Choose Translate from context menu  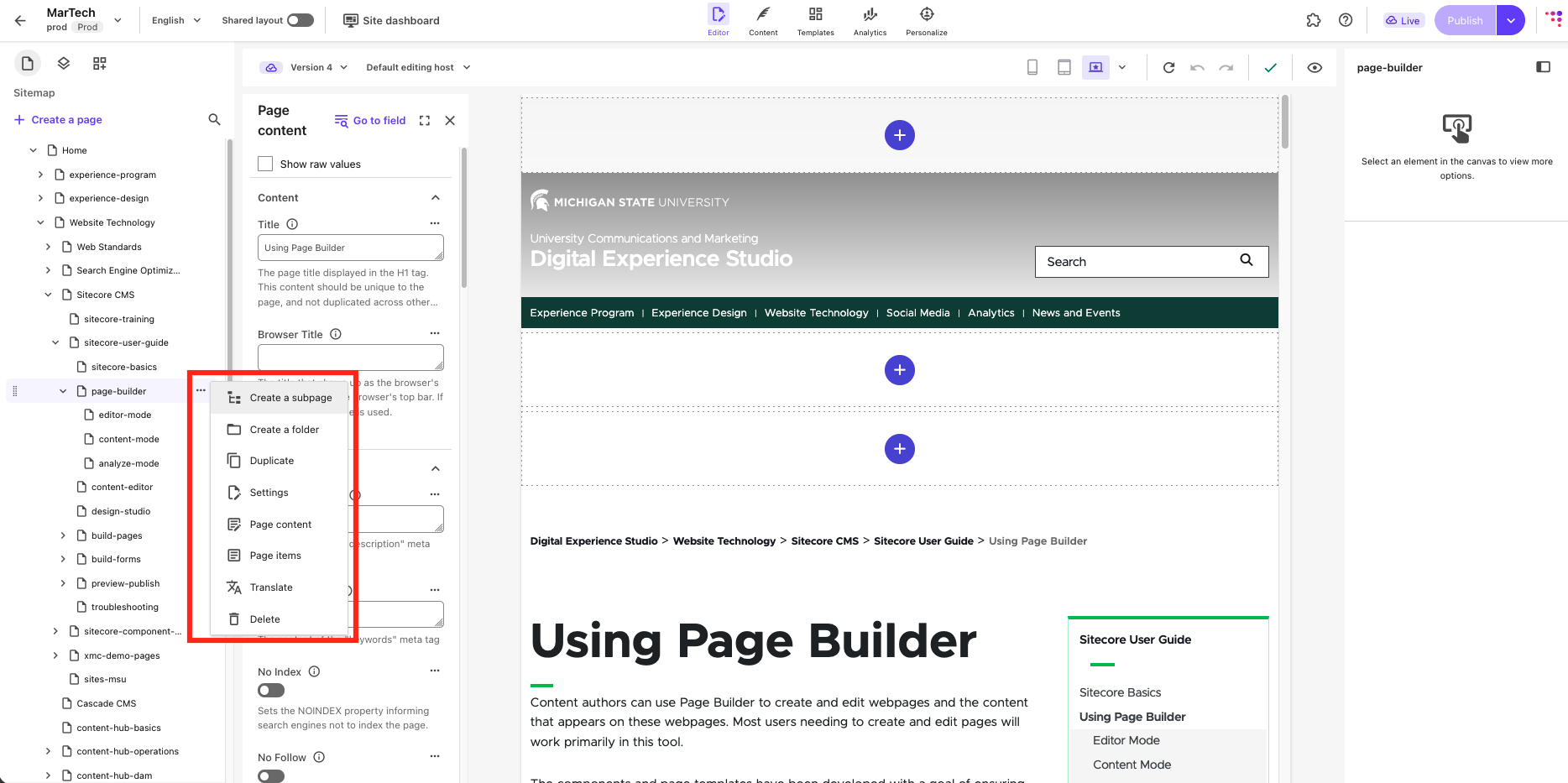pos(279,587)
